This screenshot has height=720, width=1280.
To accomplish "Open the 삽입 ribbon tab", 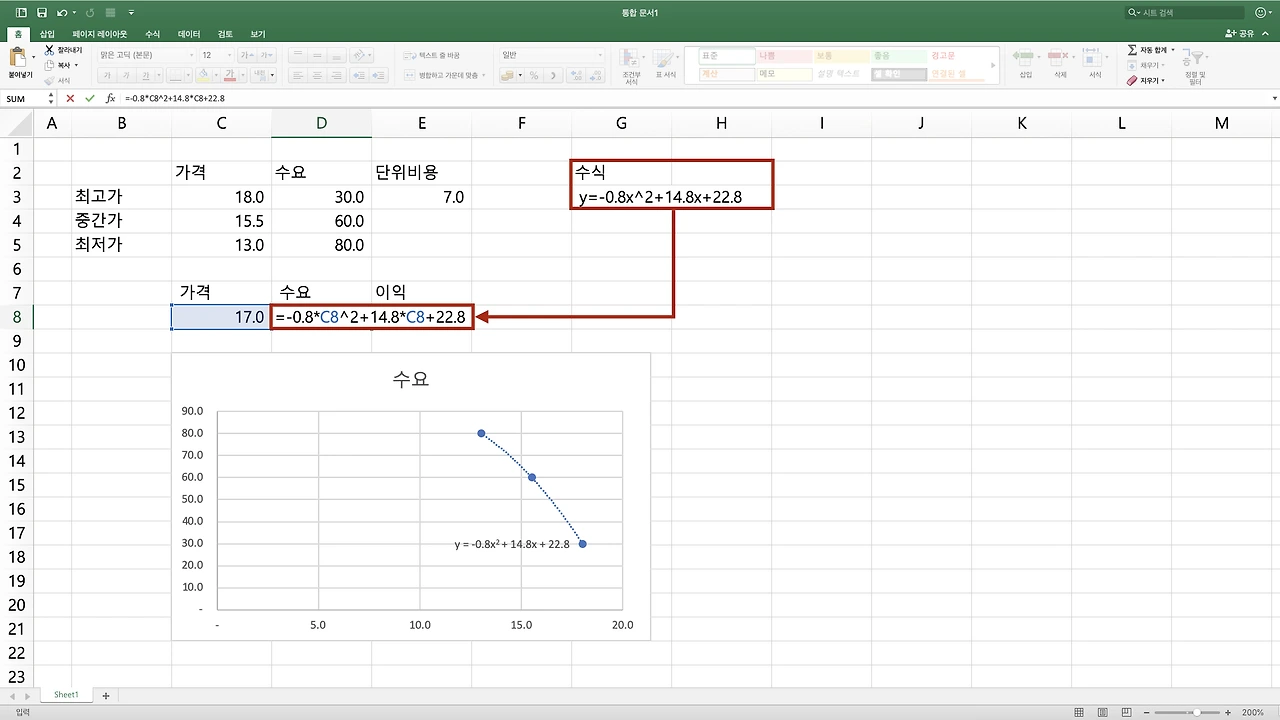I will point(47,34).
